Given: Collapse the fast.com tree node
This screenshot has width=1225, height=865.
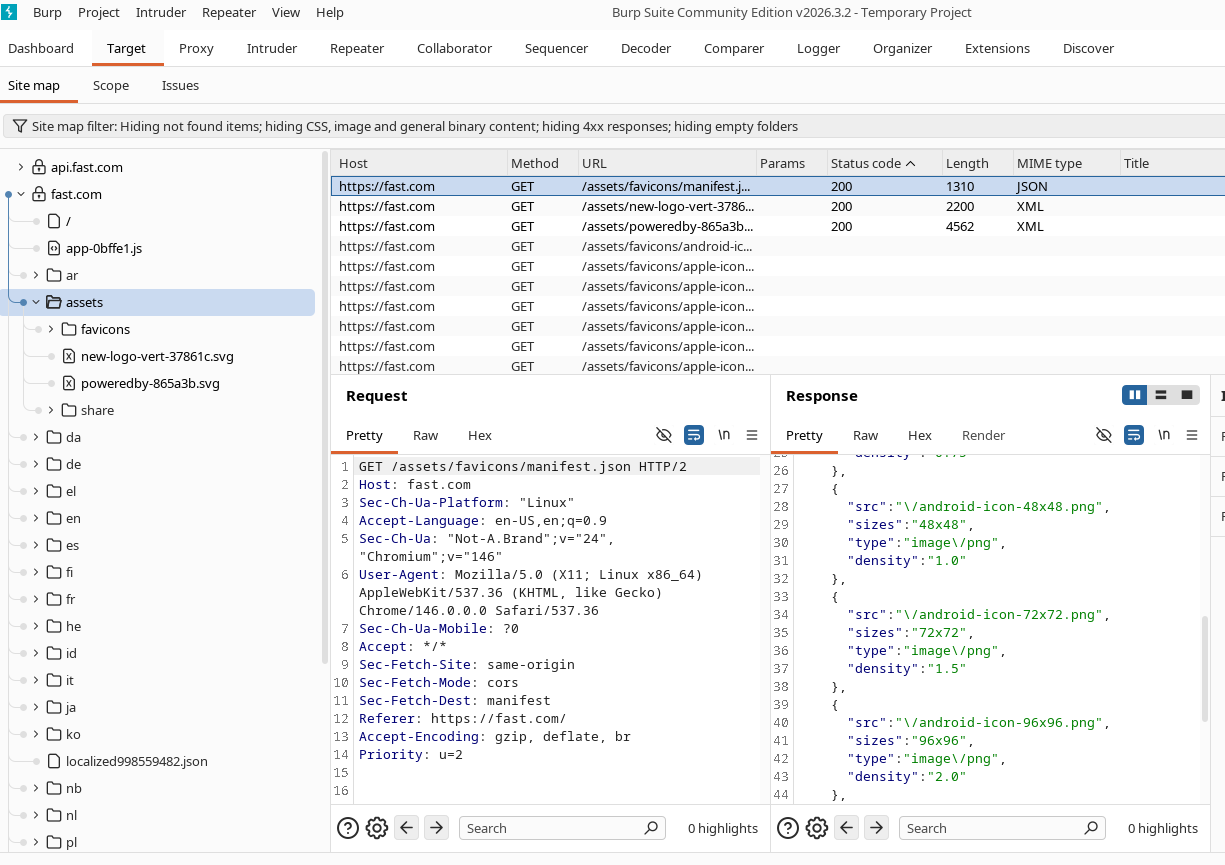Looking at the screenshot, I should 20,195.
